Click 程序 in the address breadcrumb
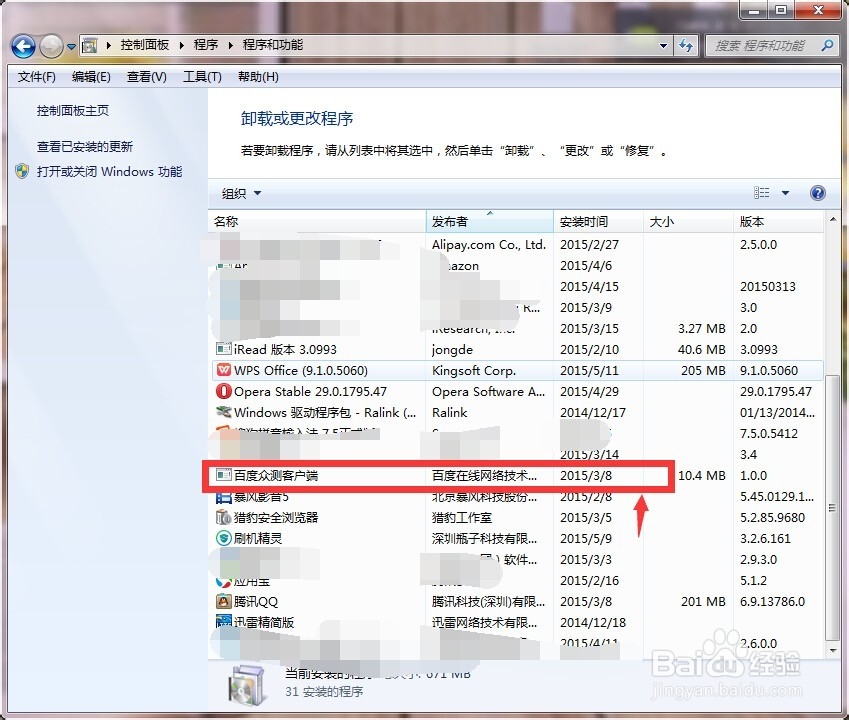Viewport: 849px width, 720px height. tap(206, 45)
